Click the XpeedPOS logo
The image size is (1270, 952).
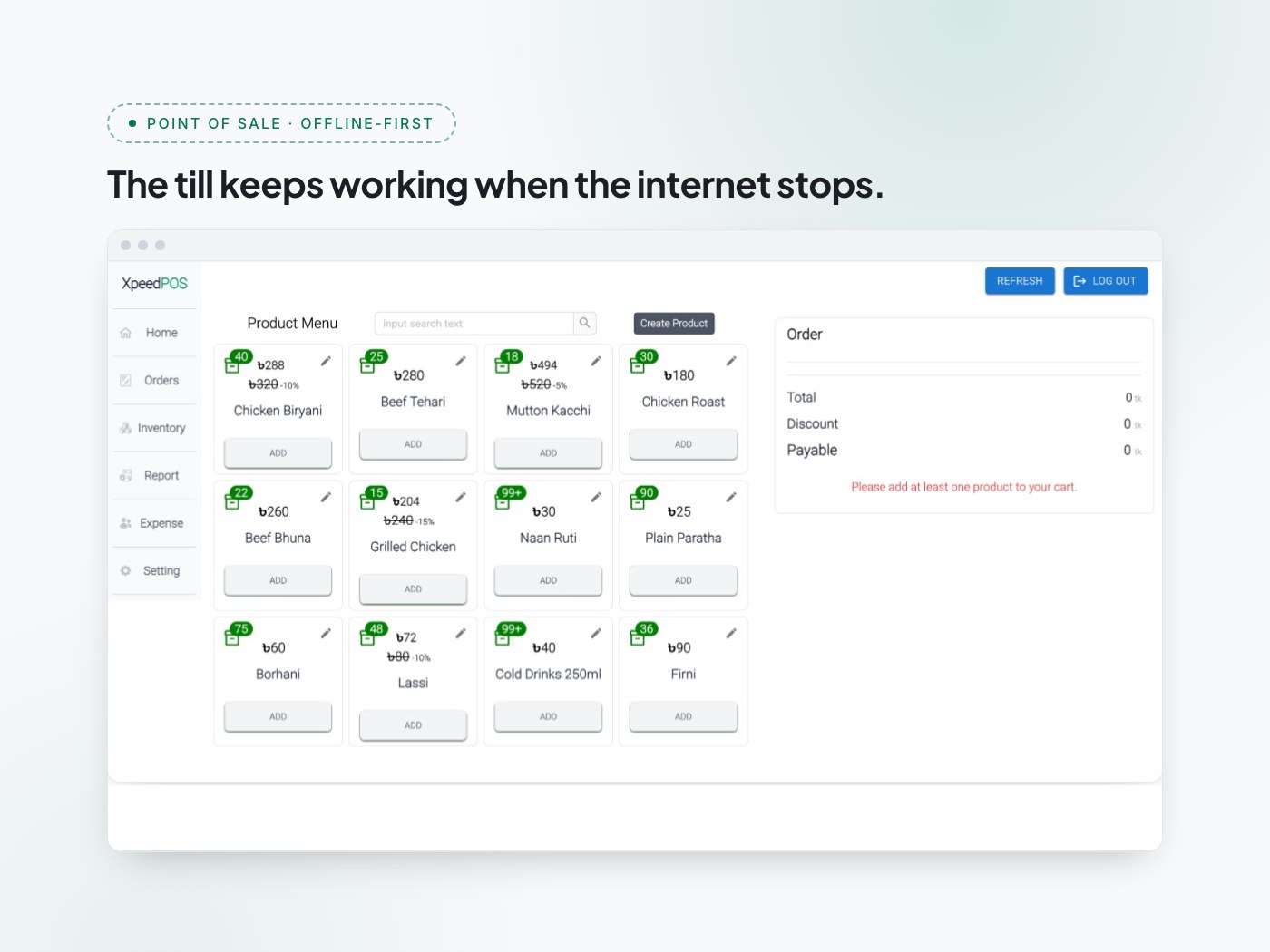pyautogui.click(x=154, y=284)
